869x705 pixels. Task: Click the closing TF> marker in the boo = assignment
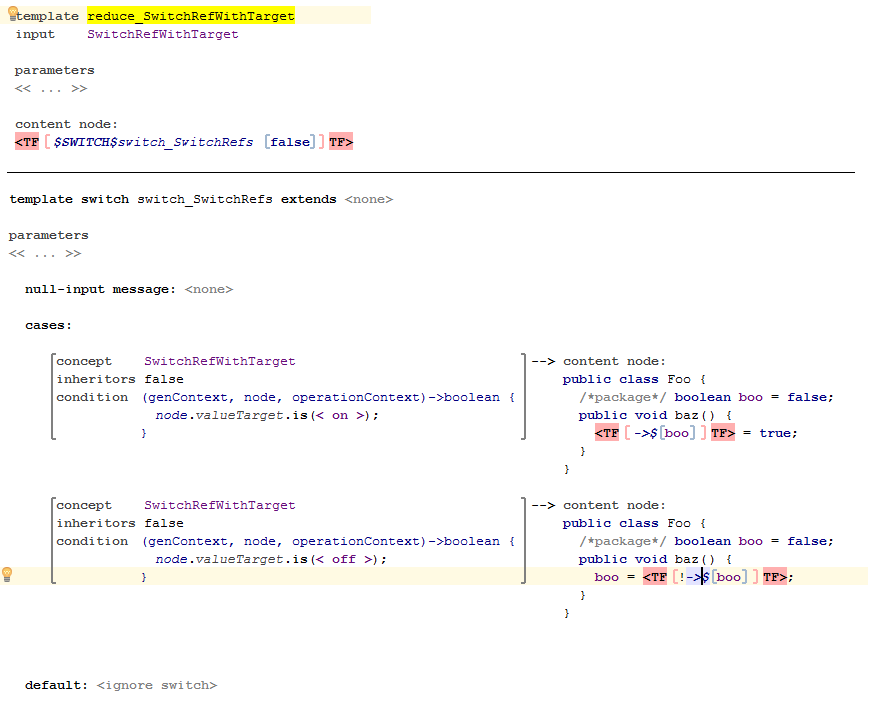point(775,577)
